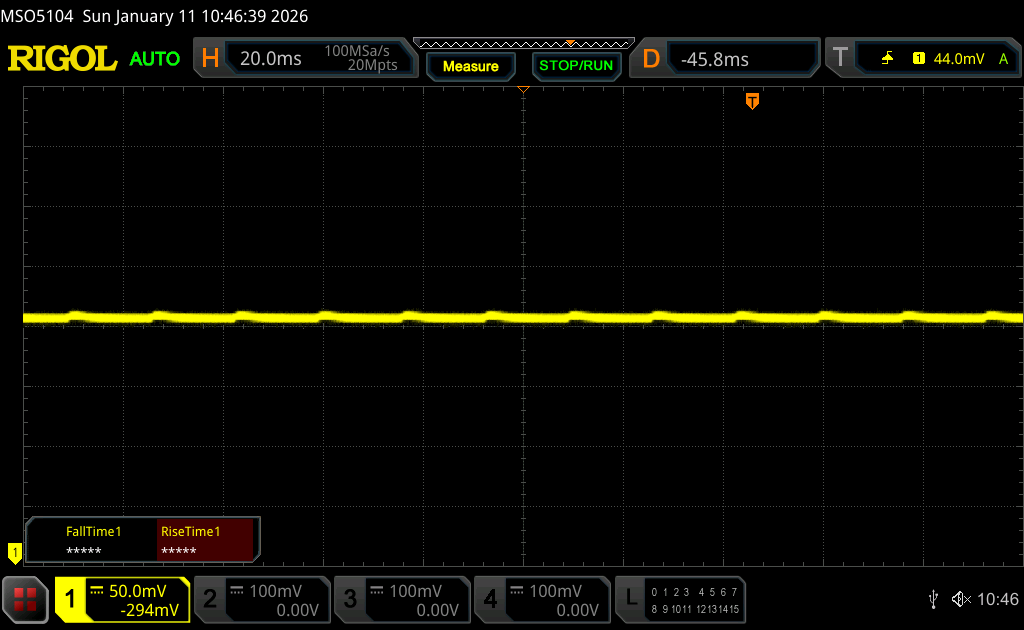Enable channel 3 input

pyautogui.click(x=401, y=599)
